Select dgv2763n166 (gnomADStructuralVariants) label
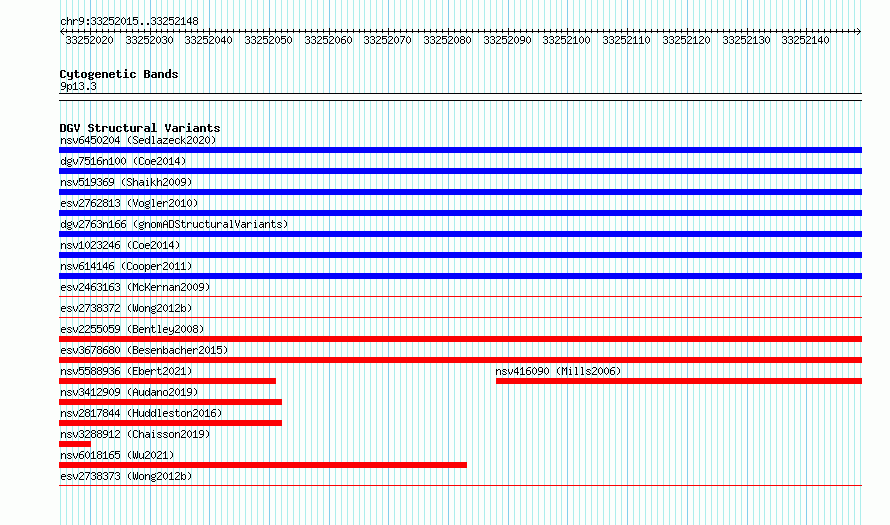The height and width of the screenshot is (525, 890). pyautogui.click(x=174, y=224)
